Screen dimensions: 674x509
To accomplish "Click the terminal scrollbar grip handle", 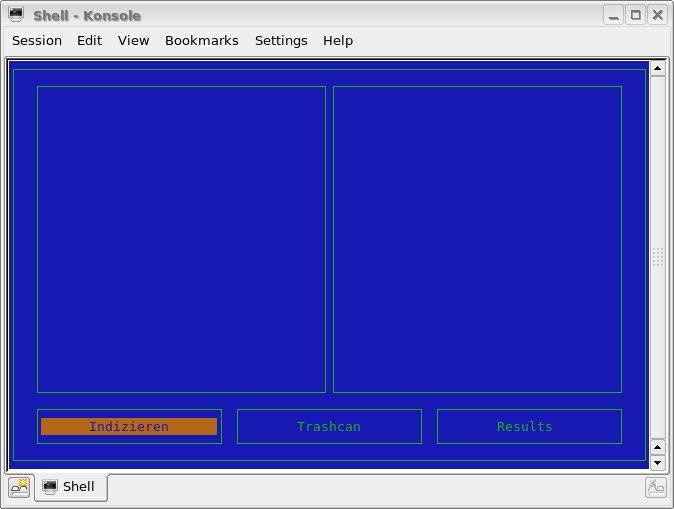I will 657,257.
